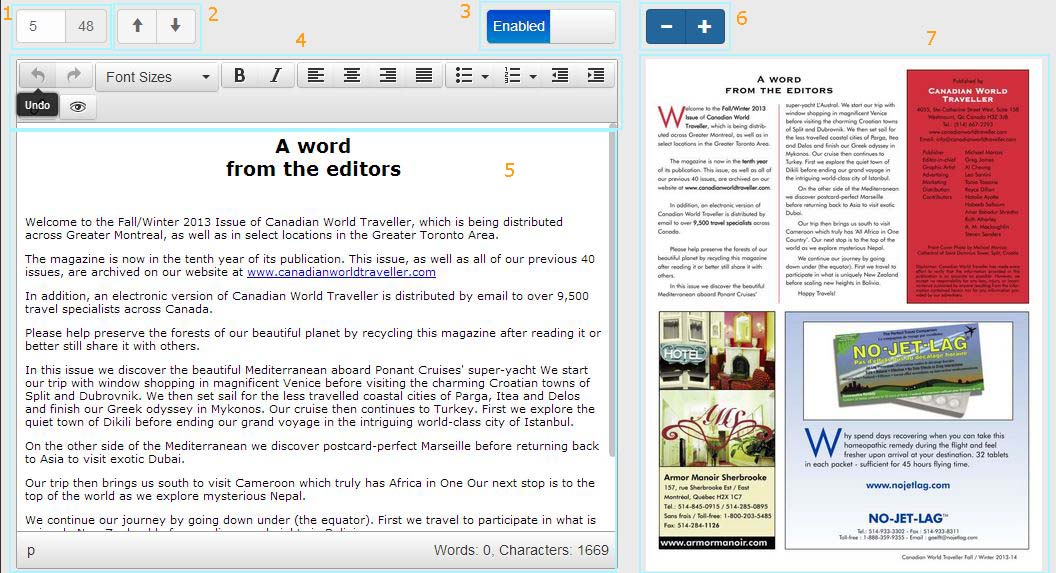
Task: Click paragraph starting 'Welcome to the Fall/Winter 2013'
Action: (294, 228)
